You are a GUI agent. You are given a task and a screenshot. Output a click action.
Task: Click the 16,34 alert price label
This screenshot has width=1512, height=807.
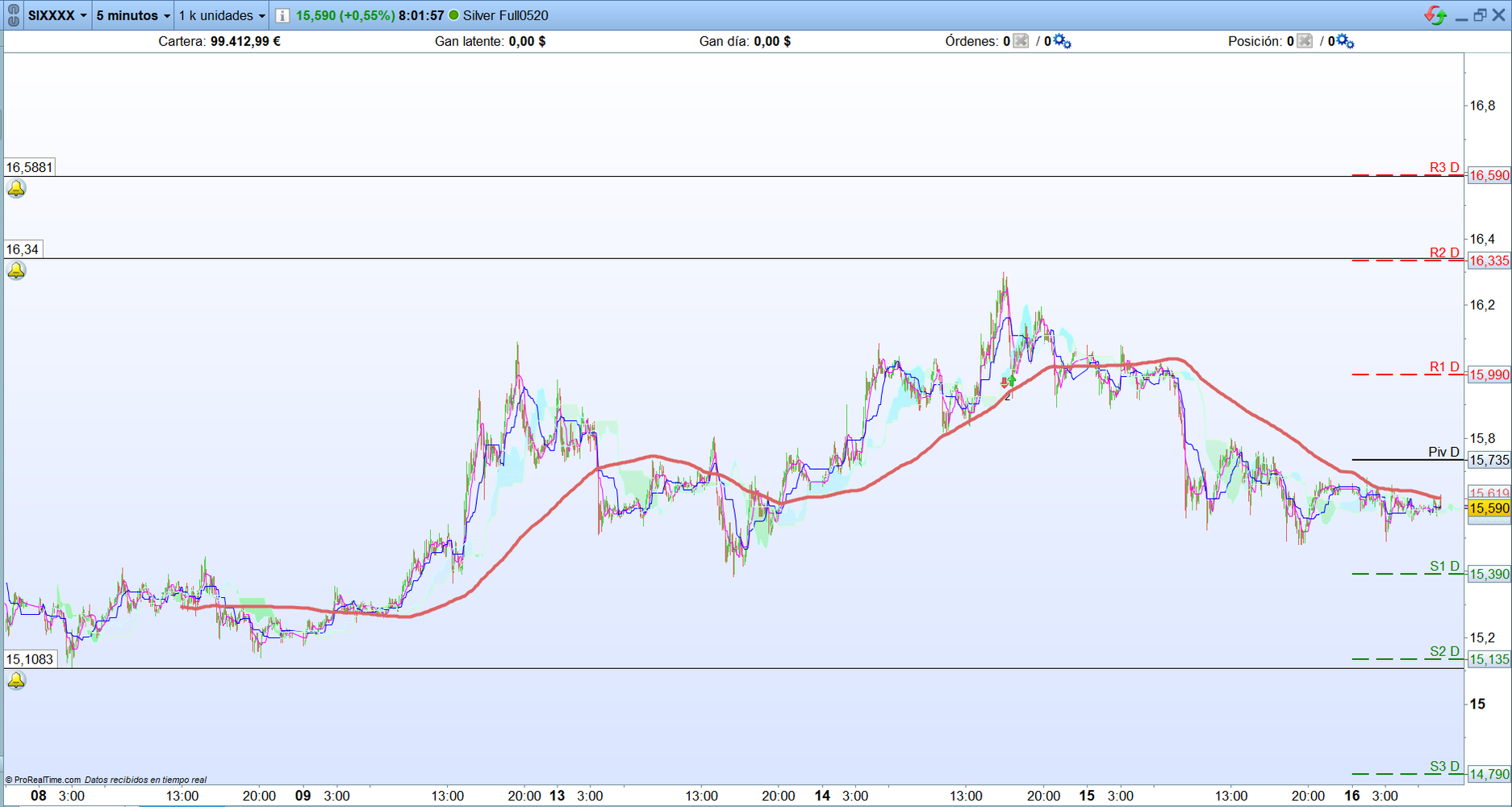[23, 249]
